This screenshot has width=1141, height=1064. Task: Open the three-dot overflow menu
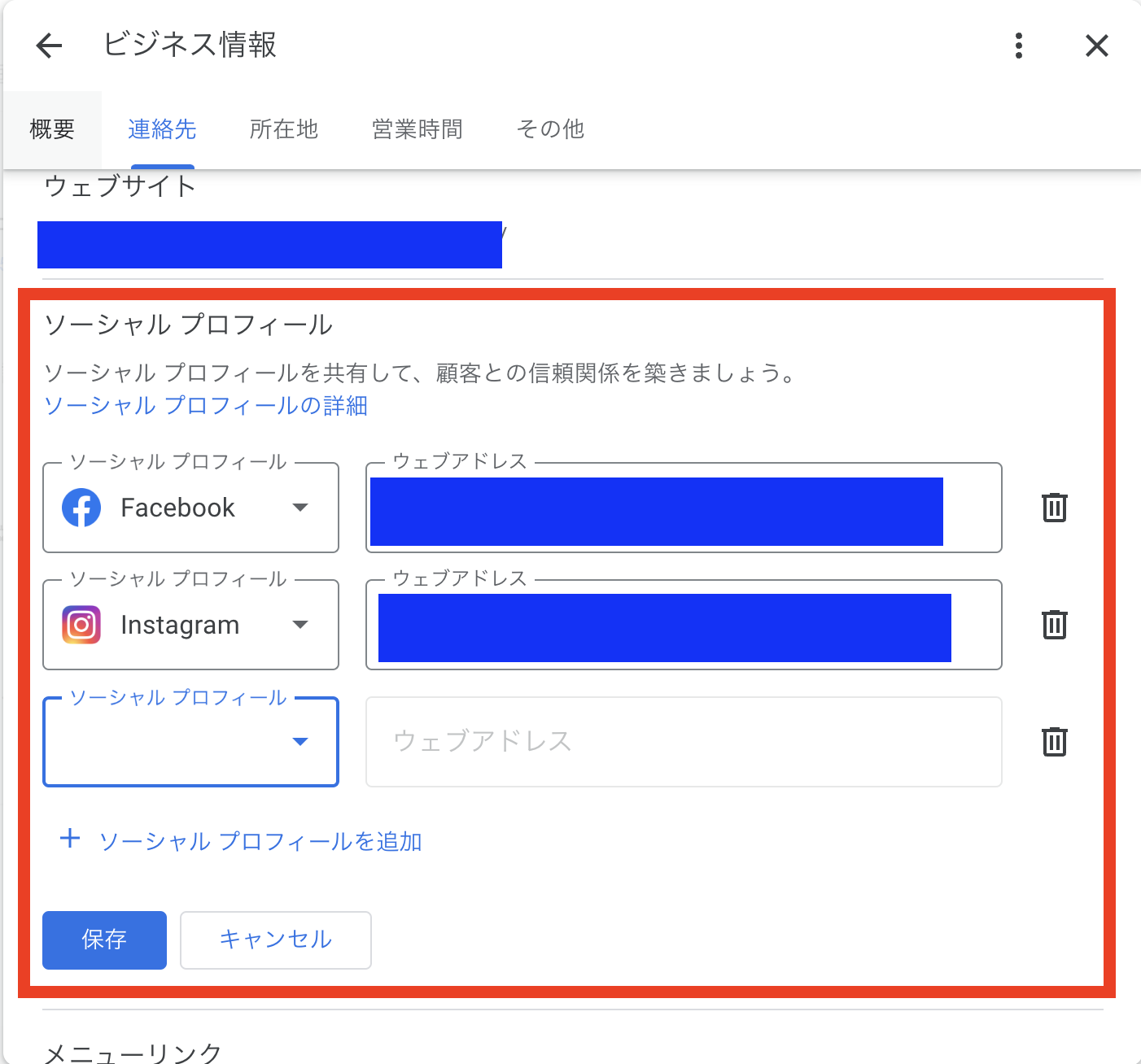1018,46
